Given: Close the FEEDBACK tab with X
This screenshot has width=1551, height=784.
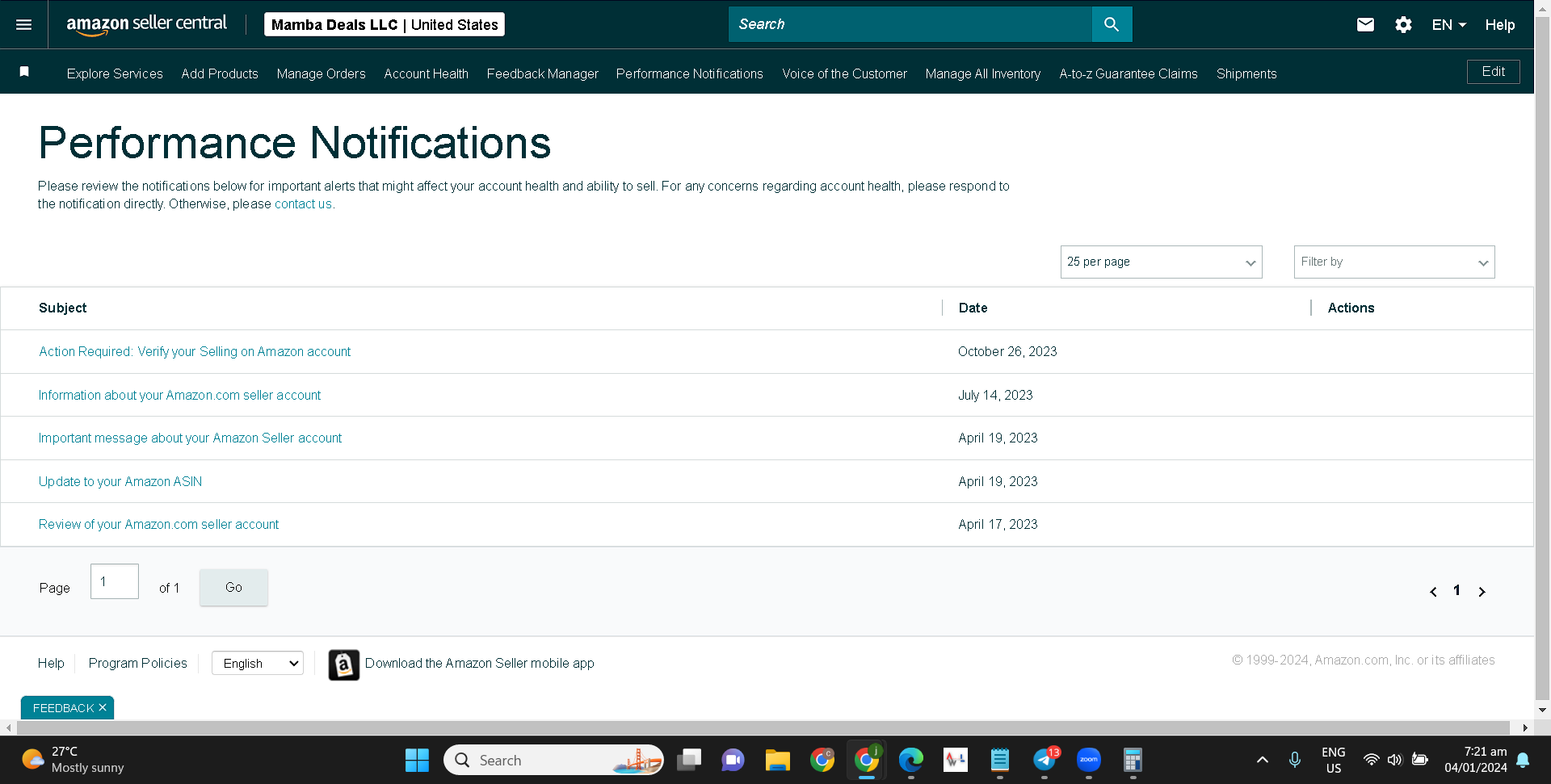Looking at the screenshot, I should tap(103, 707).
